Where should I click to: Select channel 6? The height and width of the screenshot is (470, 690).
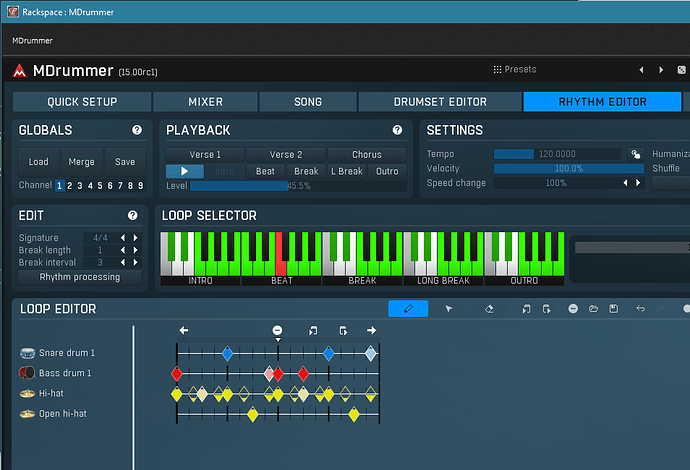tap(110, 185)
